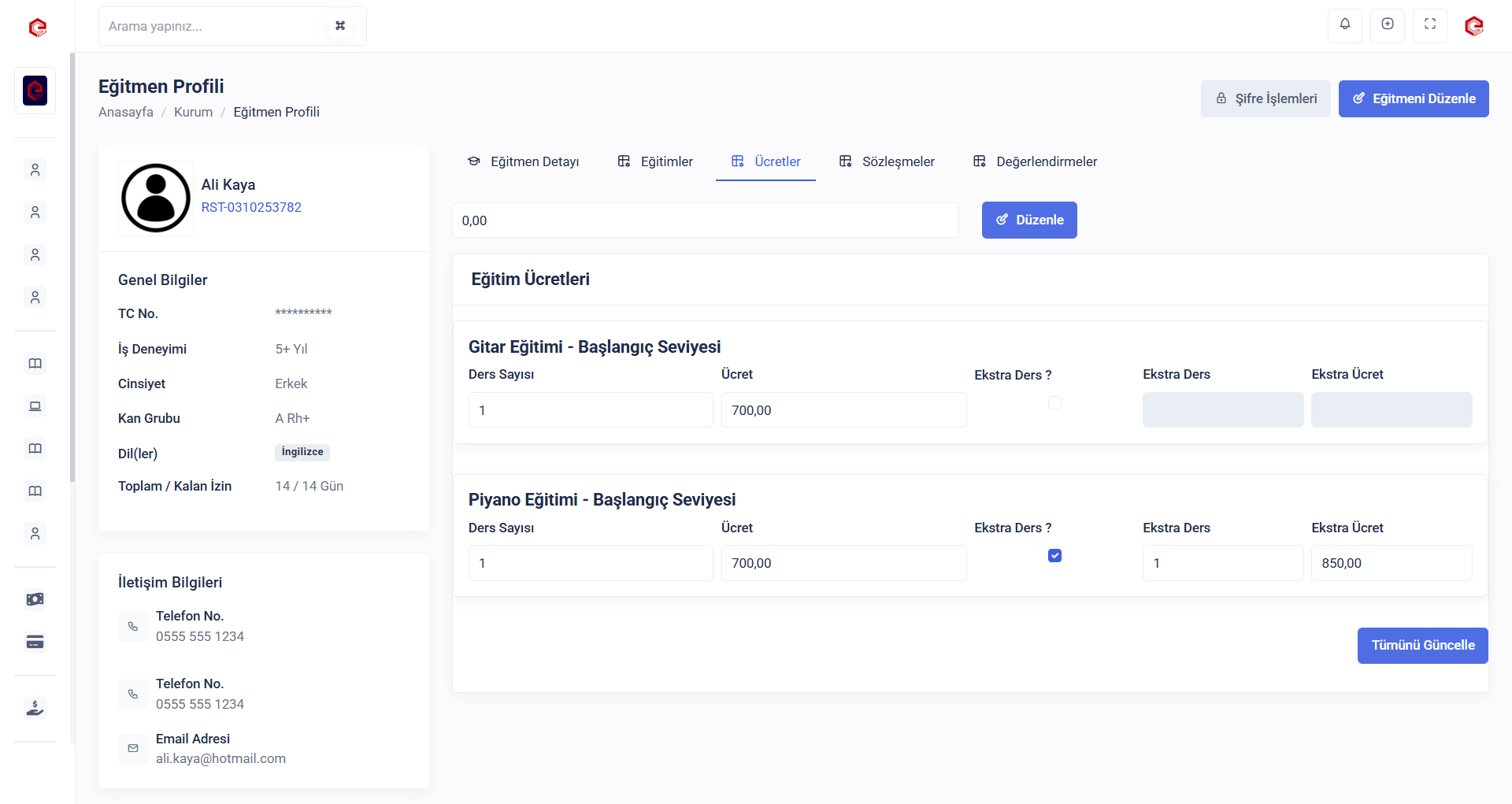Image resolution: width=1512 pixels, height=804 pixels.
Task: Click the laptop icon in the sidebar
Action: 35,406
